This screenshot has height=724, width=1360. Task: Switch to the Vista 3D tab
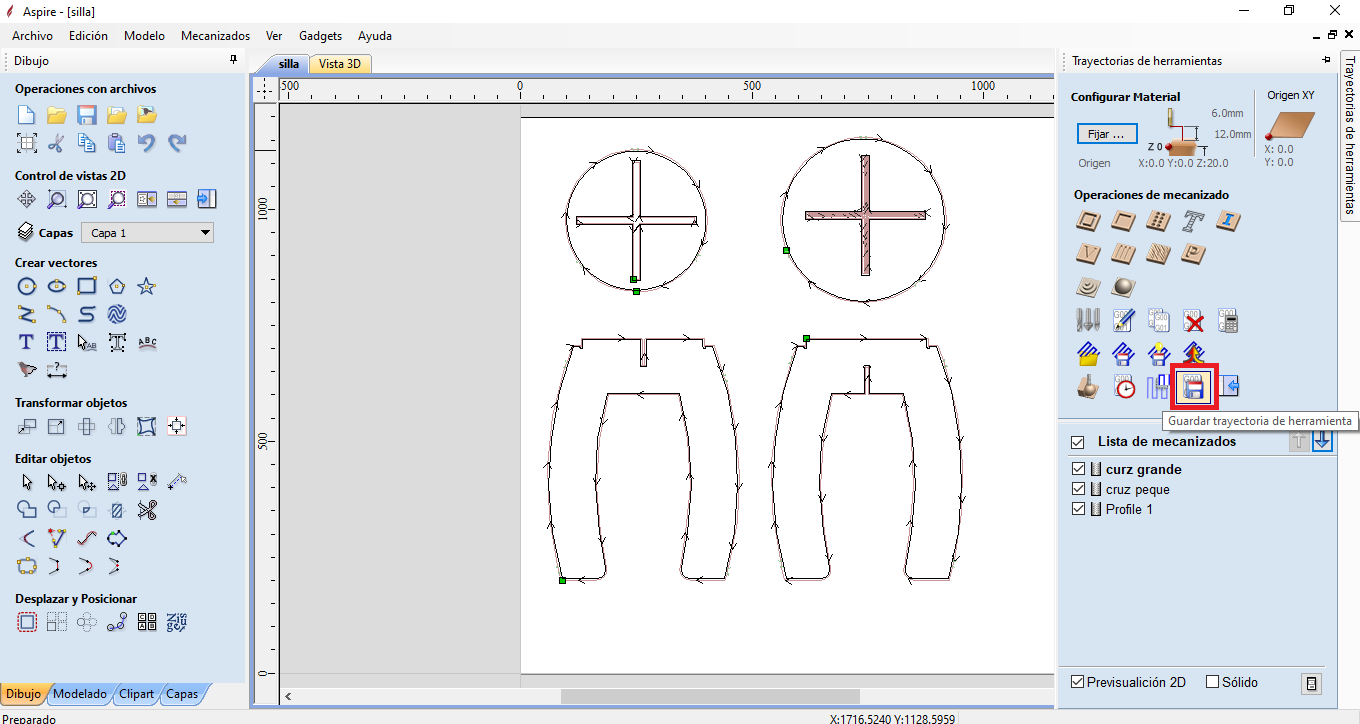coord(340,64)
